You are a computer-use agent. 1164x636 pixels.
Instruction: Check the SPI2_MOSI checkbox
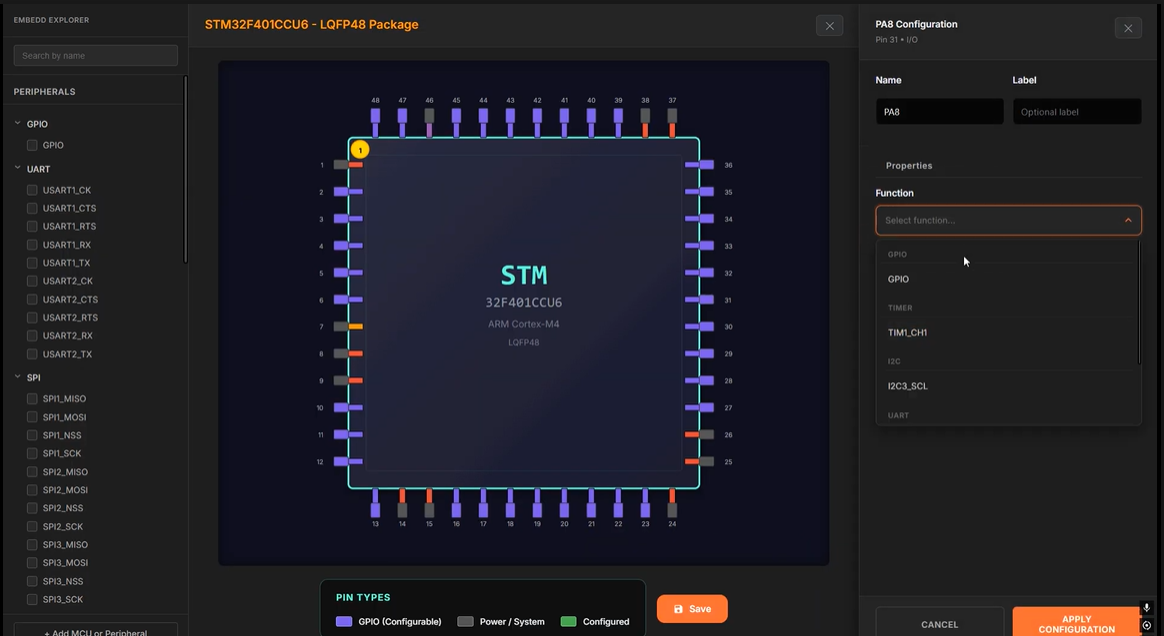pos(32,490)
